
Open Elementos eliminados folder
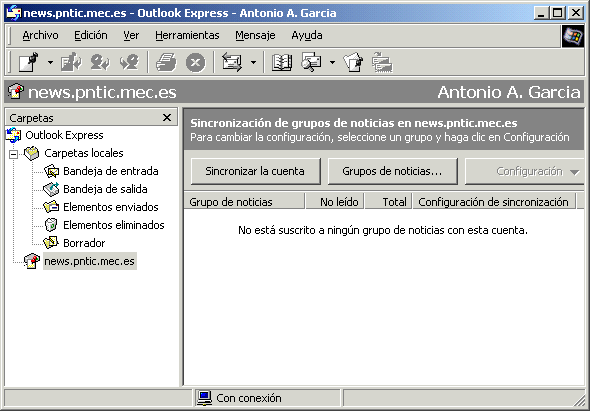(114, 225)
